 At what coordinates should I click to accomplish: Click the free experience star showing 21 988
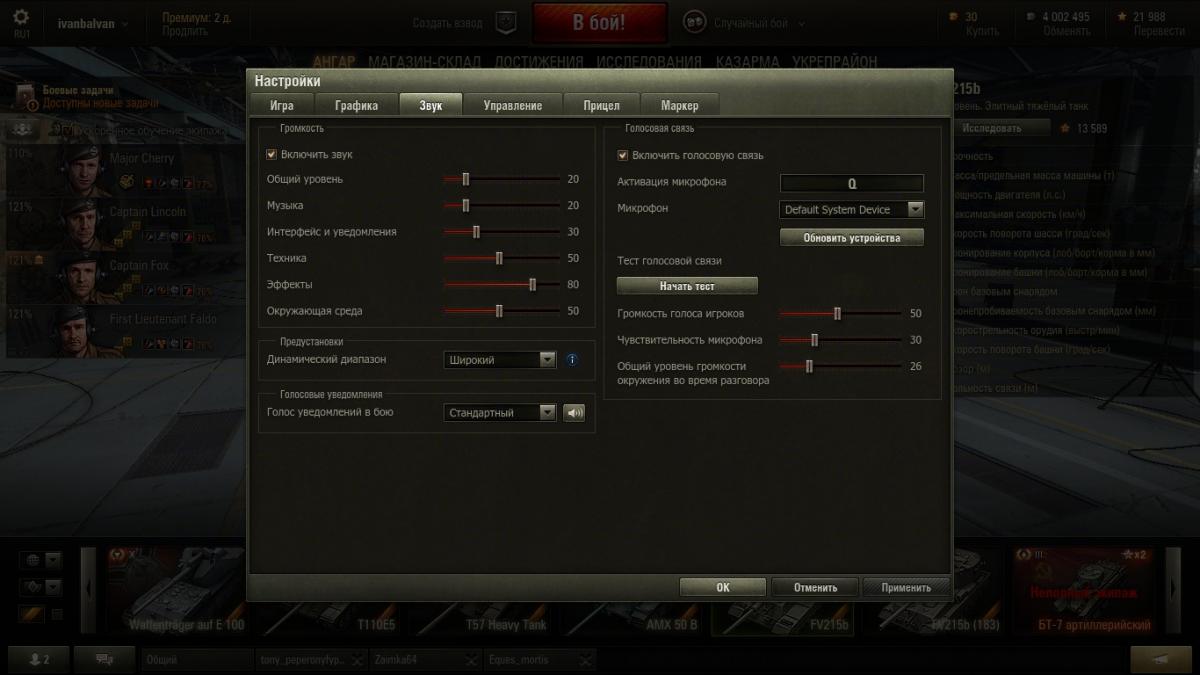pos(1123,17)
